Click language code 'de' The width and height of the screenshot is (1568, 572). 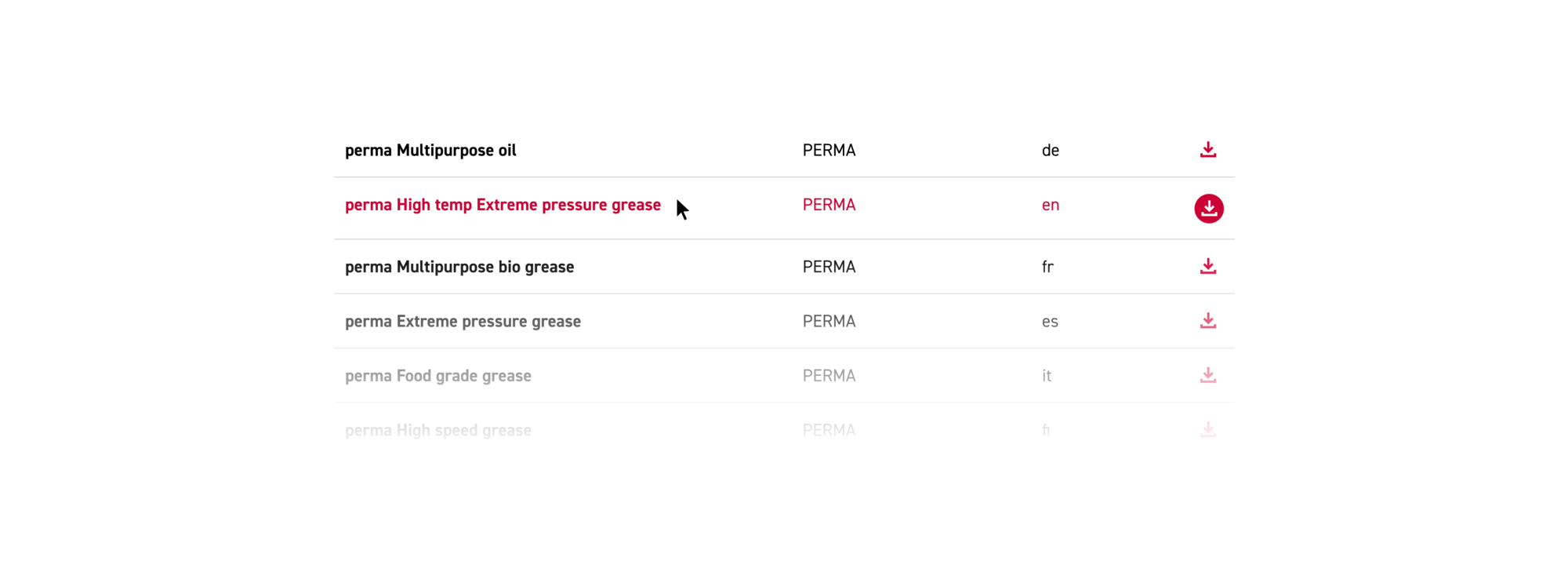coord(1051,151)
